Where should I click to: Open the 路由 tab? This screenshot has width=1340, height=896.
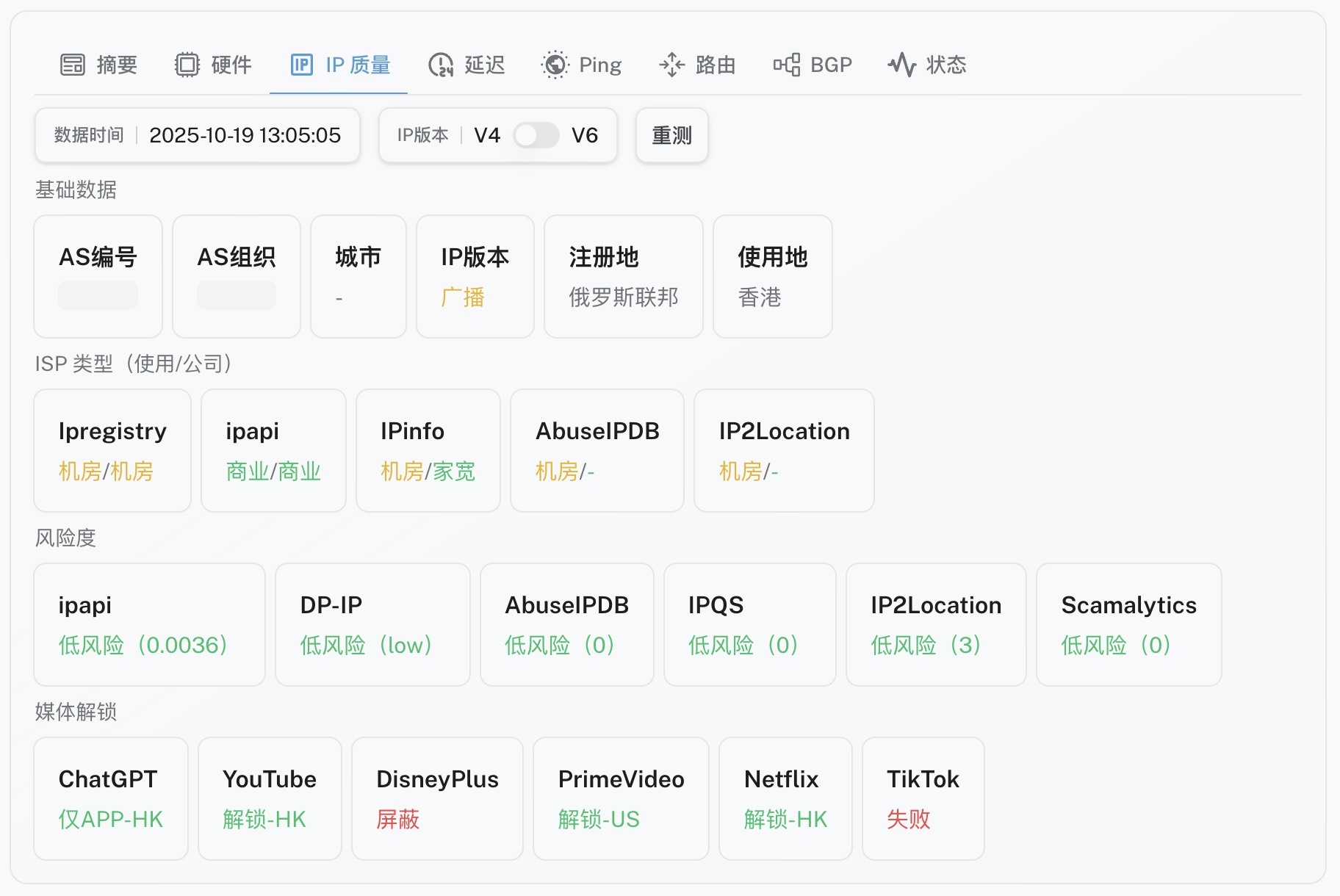click(715, 65)
